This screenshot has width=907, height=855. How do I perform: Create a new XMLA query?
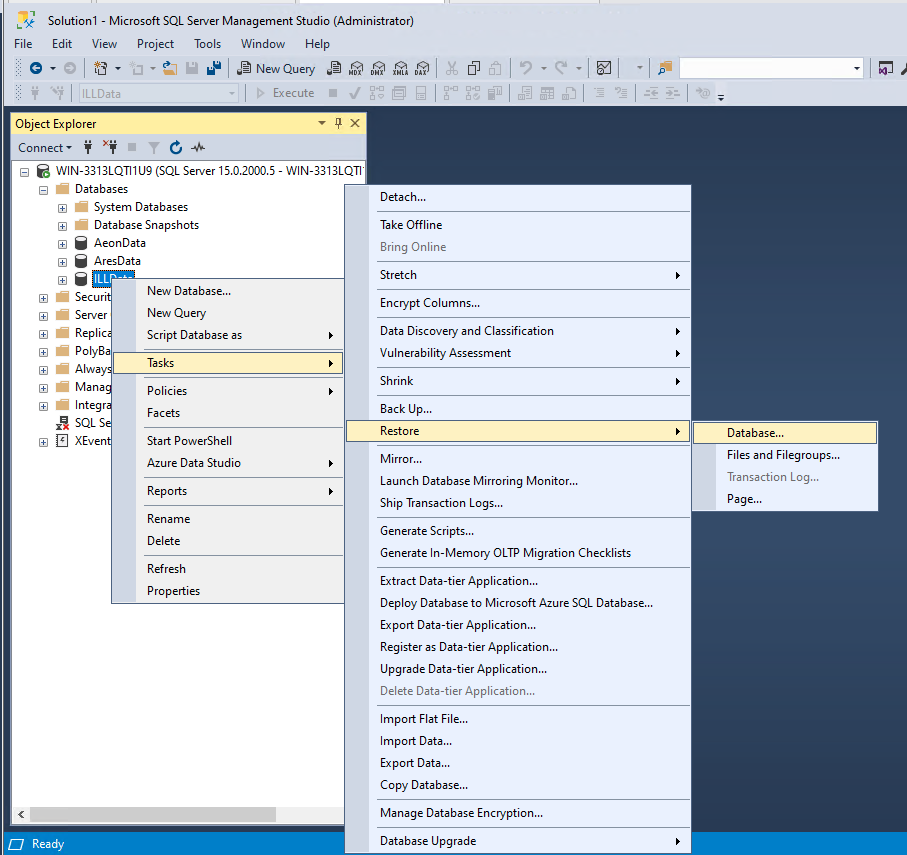point(402,68)
